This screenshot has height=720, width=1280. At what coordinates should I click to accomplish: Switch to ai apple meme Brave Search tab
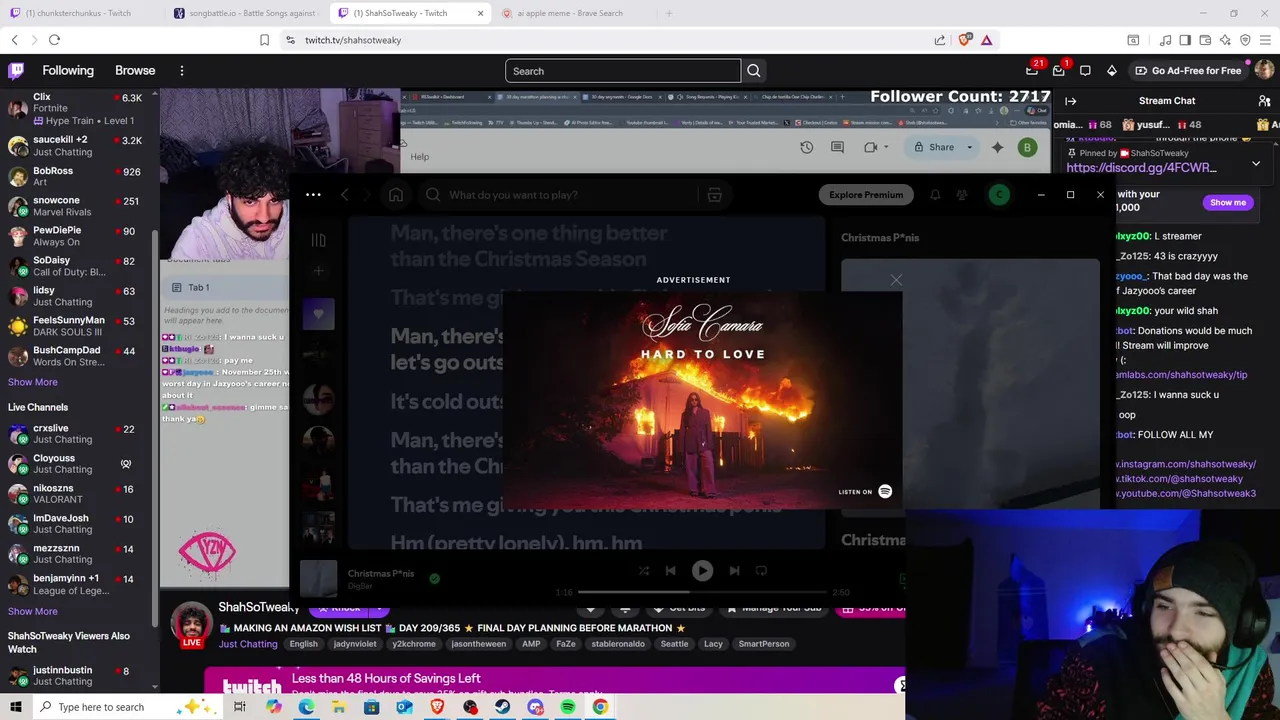pyautogui.click(x=575, y=13)
